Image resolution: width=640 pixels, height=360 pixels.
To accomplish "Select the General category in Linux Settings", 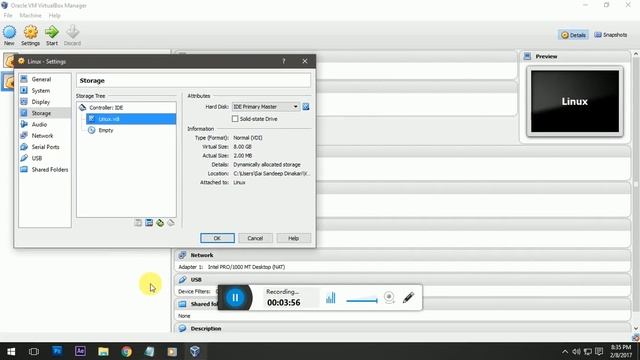I will (x=41, y=79).
